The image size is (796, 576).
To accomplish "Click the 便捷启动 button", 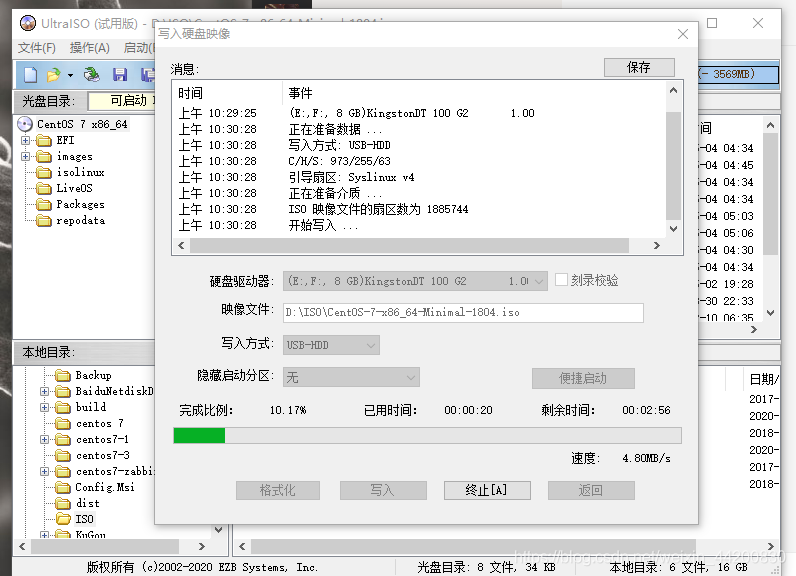I will (x=583, y=379).
